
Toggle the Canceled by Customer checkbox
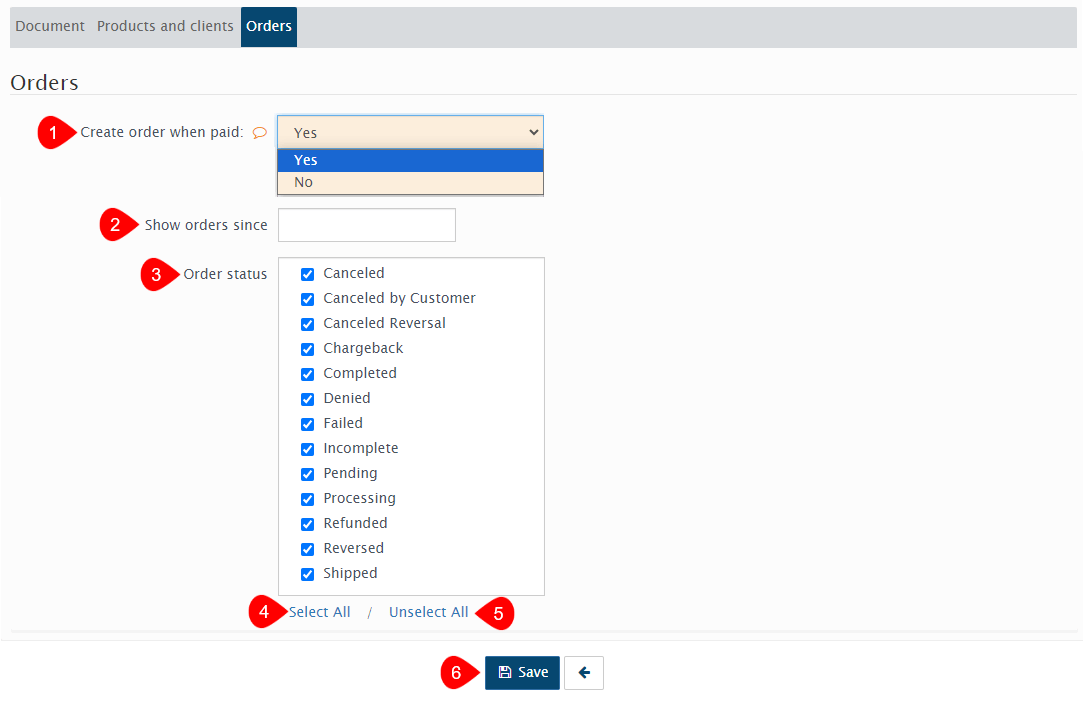tap(308, 299)
